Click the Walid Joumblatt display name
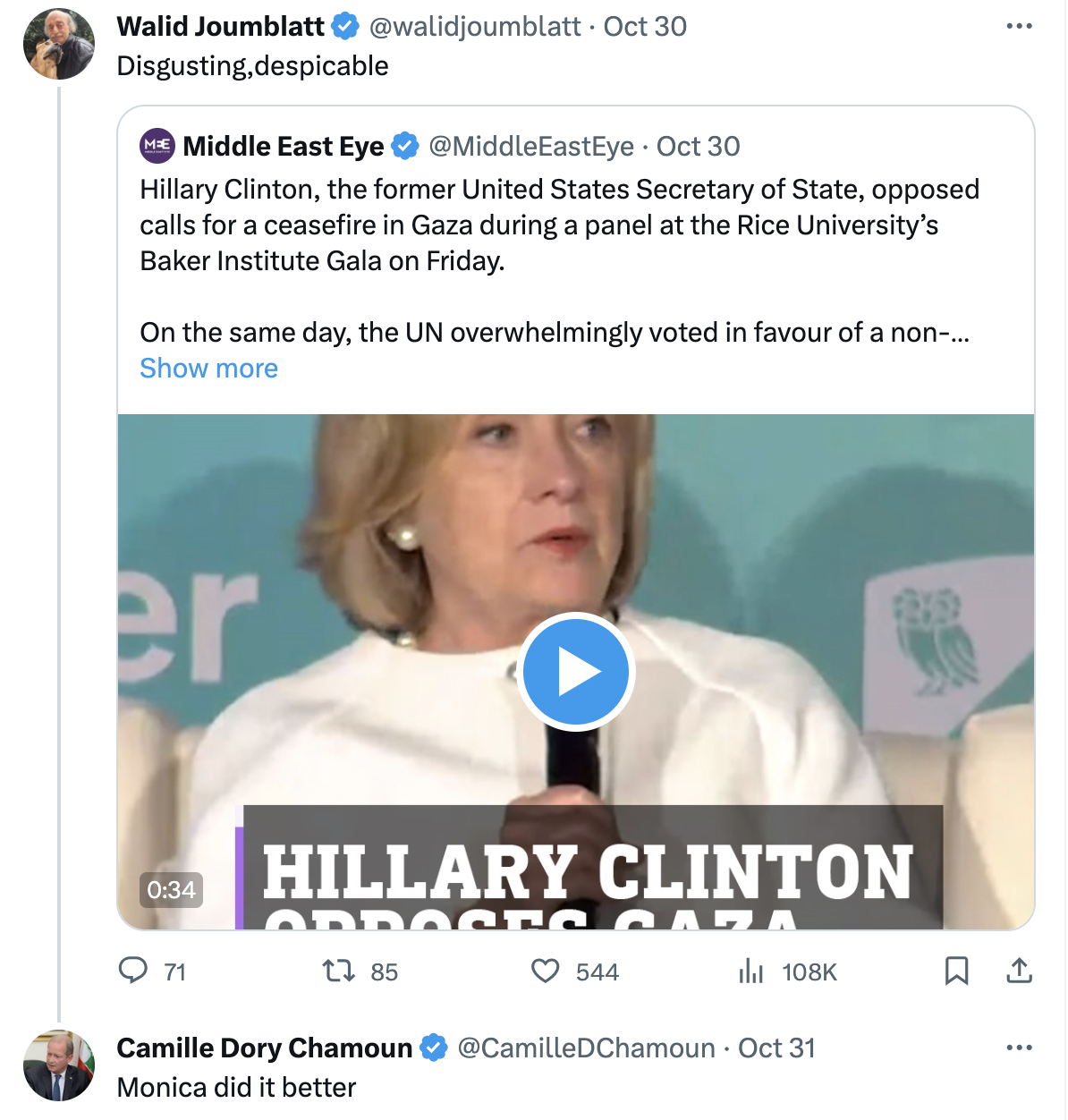Viewport: 1068px width, 1120px height. [220, 27]
